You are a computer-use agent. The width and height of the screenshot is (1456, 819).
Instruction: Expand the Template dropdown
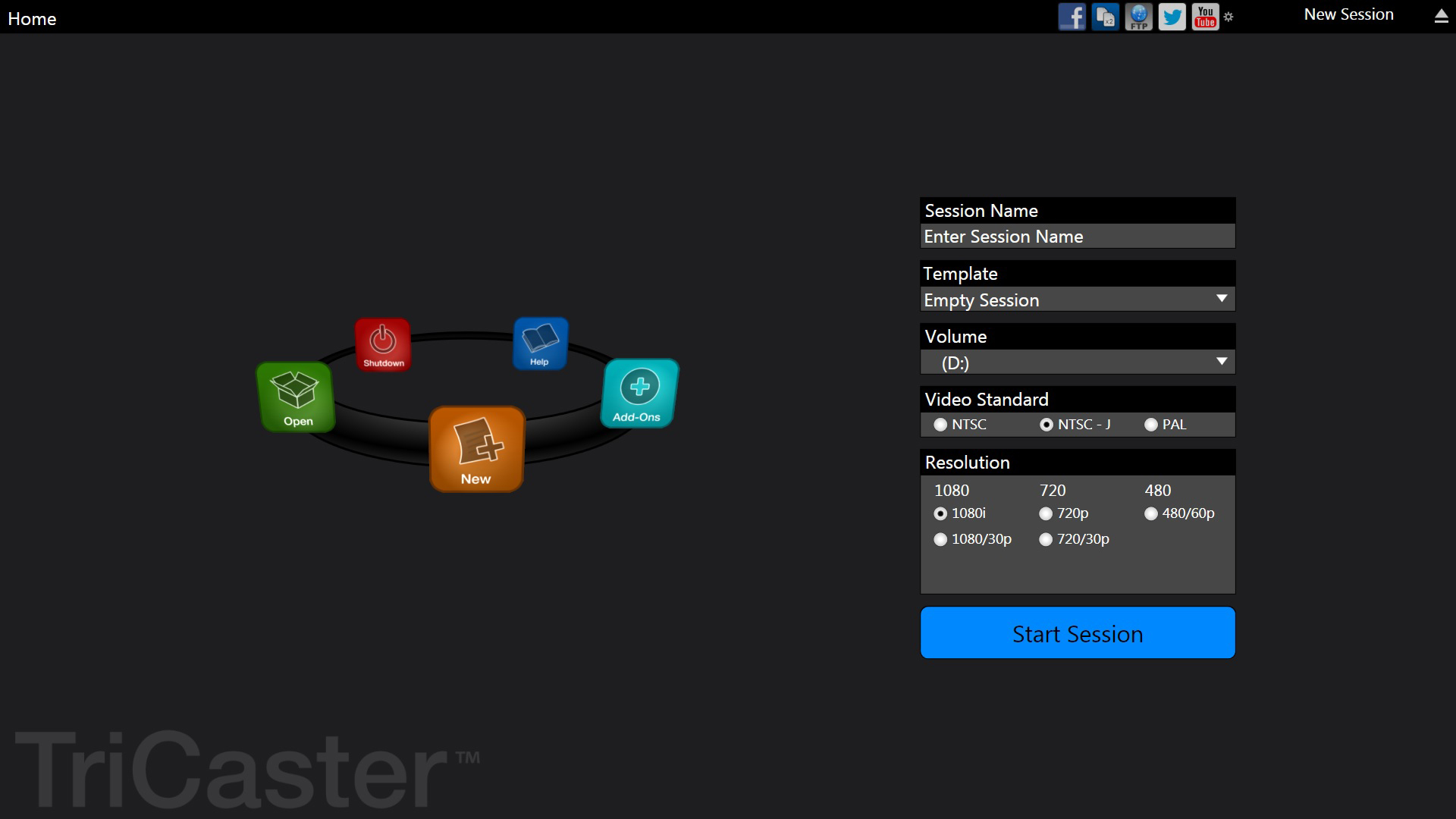click(1221, 299)
